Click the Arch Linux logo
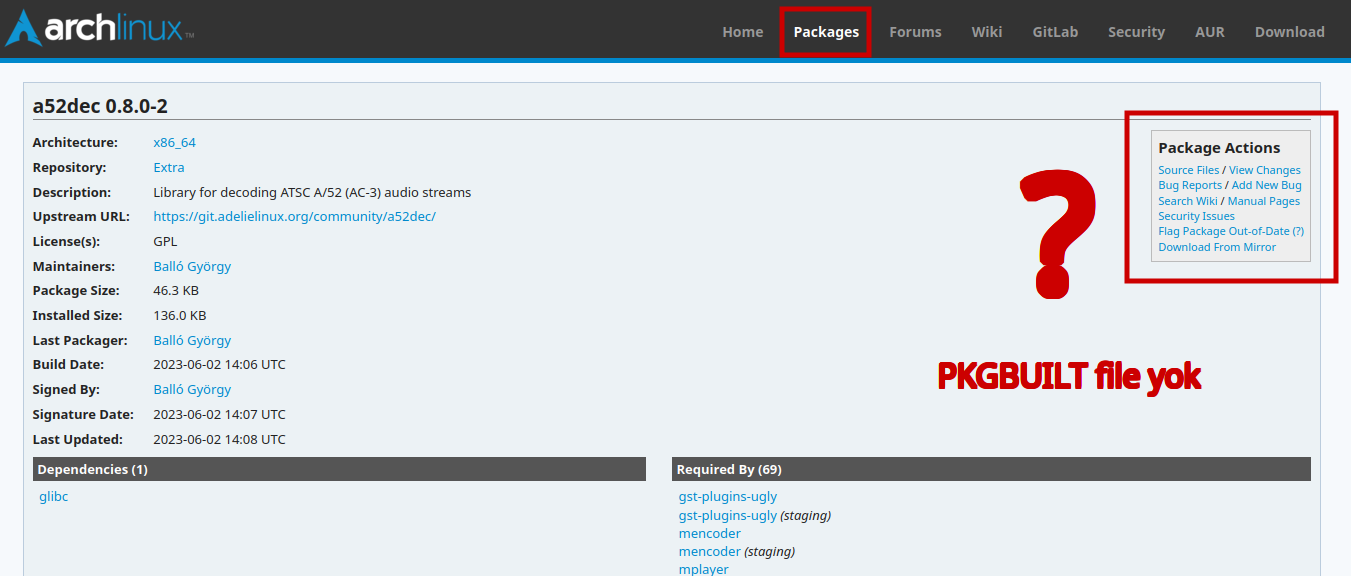Viewport: 1351px width, 576px height. pos(100,29)
